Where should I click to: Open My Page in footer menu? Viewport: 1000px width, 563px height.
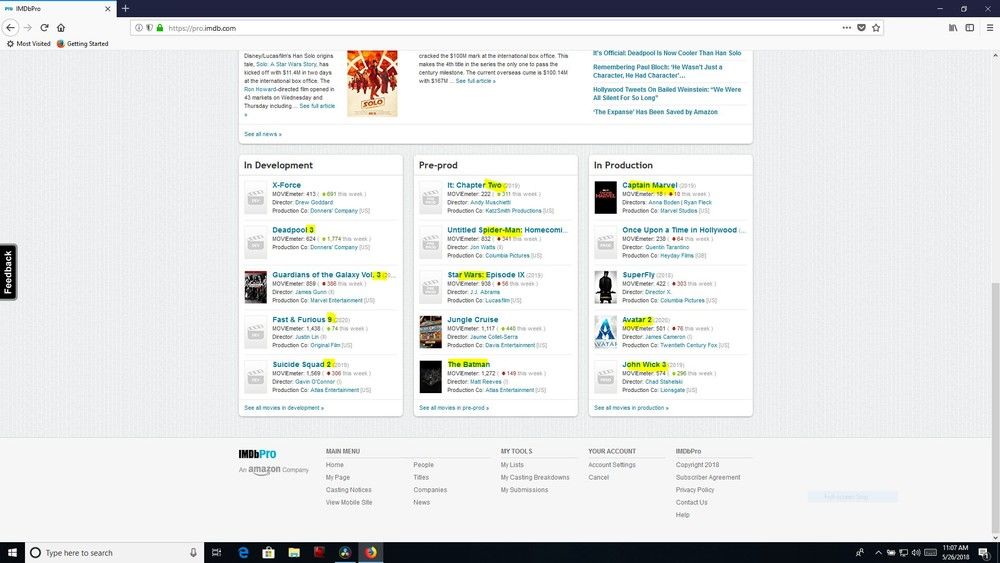coord(337,477)
